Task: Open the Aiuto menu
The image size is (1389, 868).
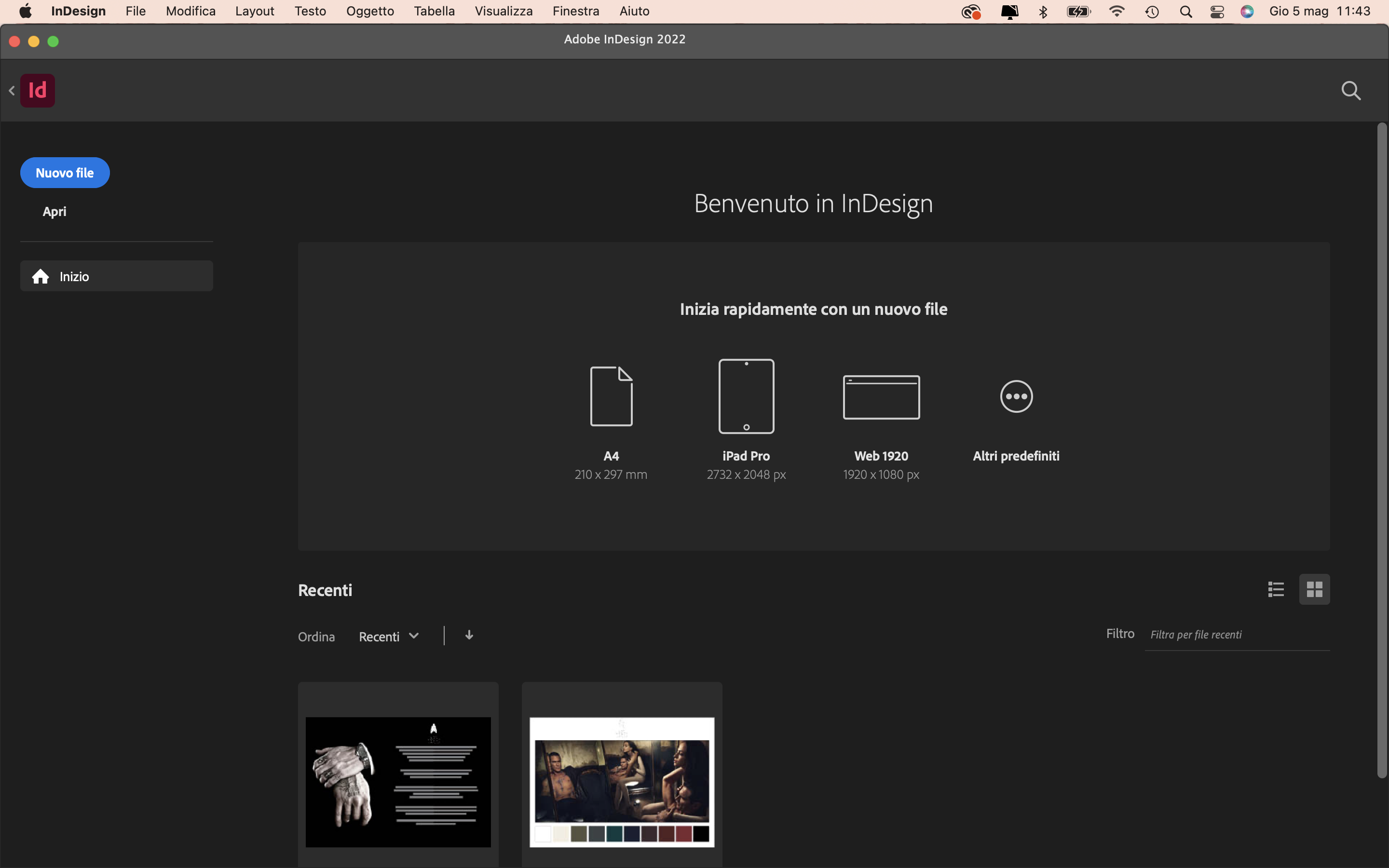Action: point(635,11)
